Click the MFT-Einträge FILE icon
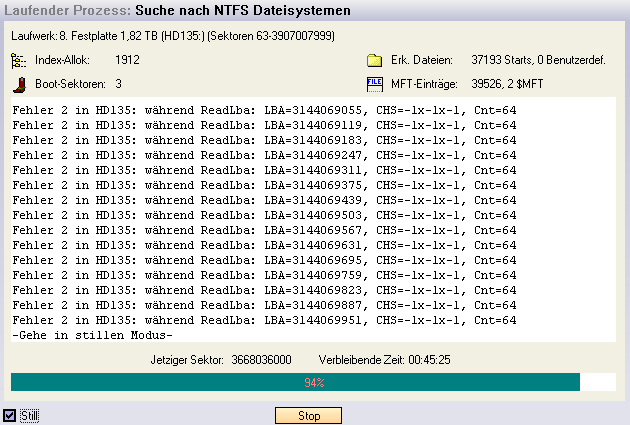Screen dimensions: 630x425 tap(374, 84)
